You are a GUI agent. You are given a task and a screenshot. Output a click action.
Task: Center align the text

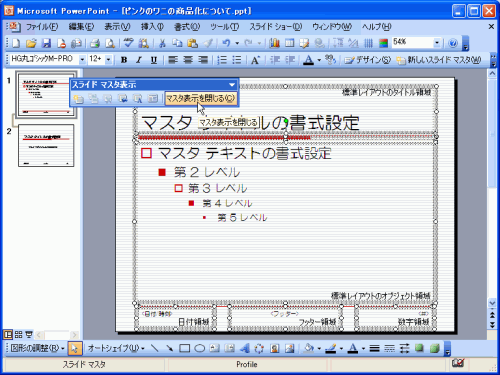[x=188, y=60]
